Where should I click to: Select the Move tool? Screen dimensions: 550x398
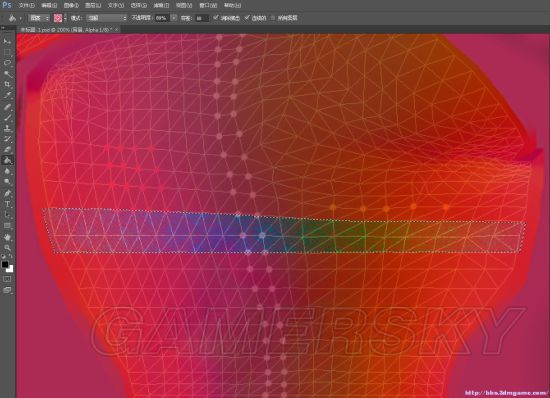(7, 41)
